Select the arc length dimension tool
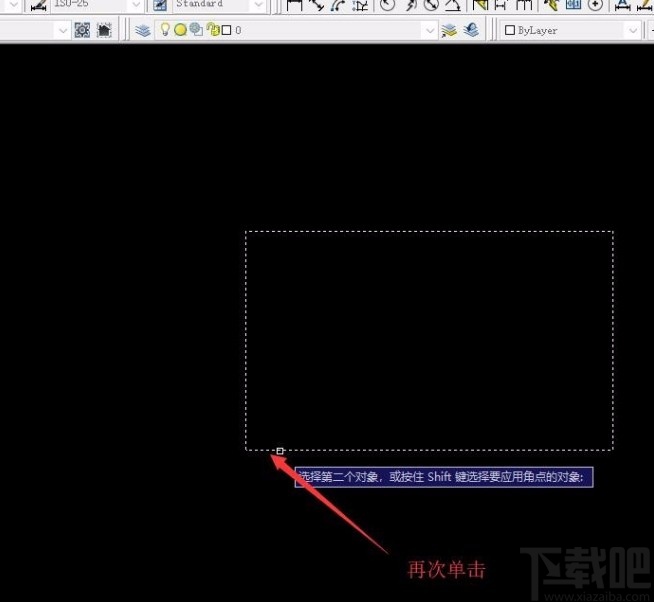The width and height of the screenshot is (654, 602). coord(337,5)
